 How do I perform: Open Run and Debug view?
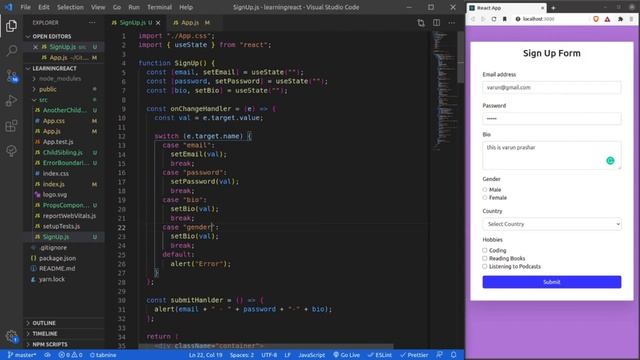(x=11, y=101)
